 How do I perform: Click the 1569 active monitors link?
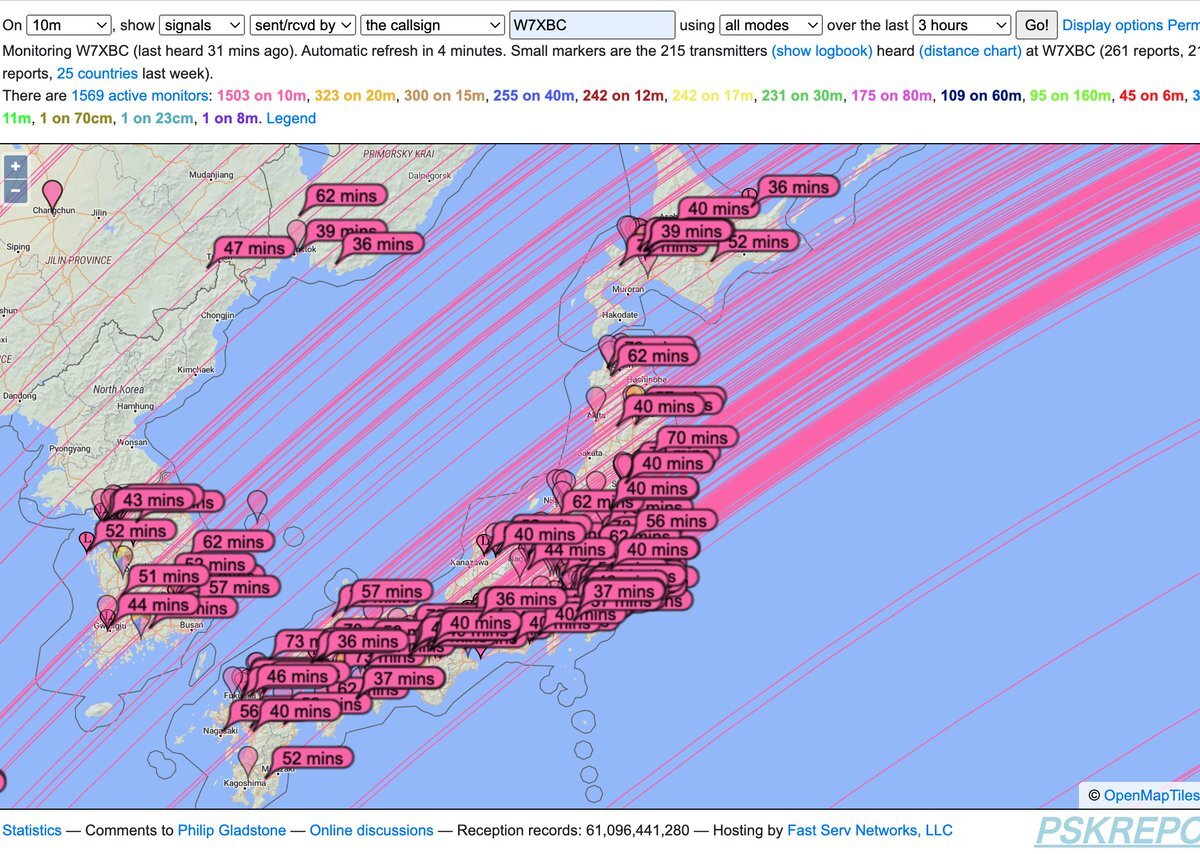point(141,95)
